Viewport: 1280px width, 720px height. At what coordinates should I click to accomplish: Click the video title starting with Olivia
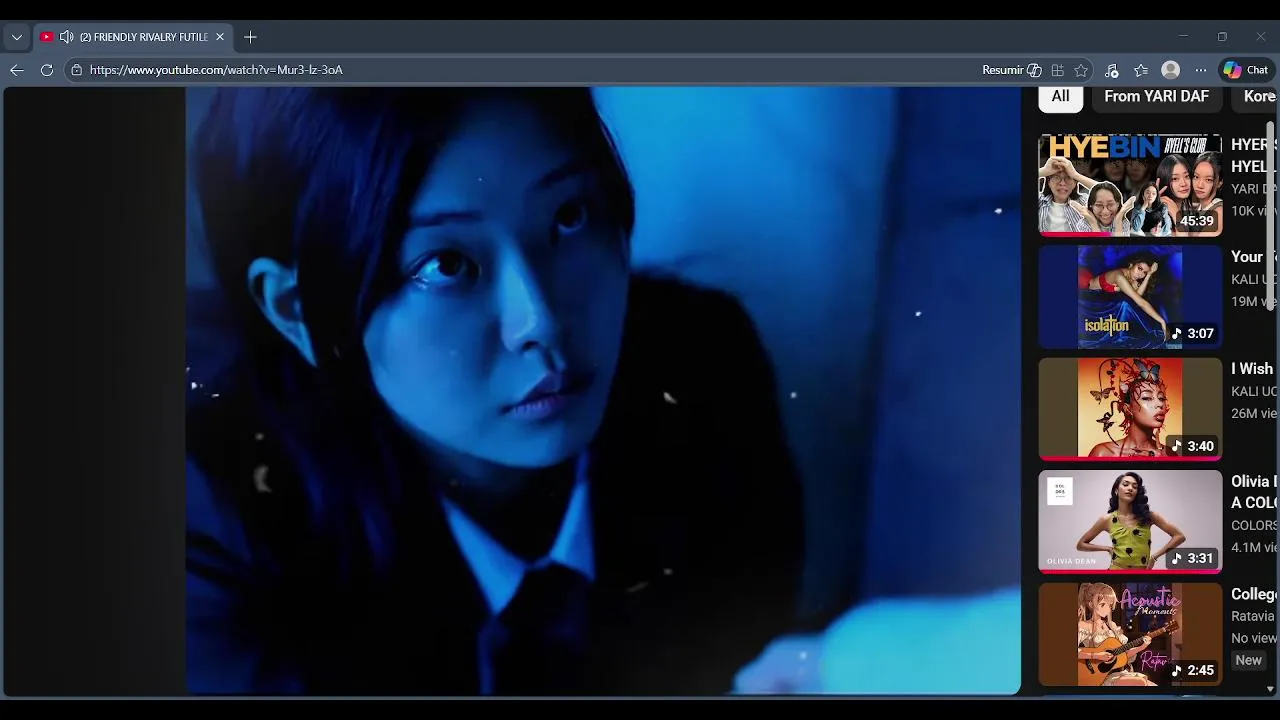pos(1253,492)
